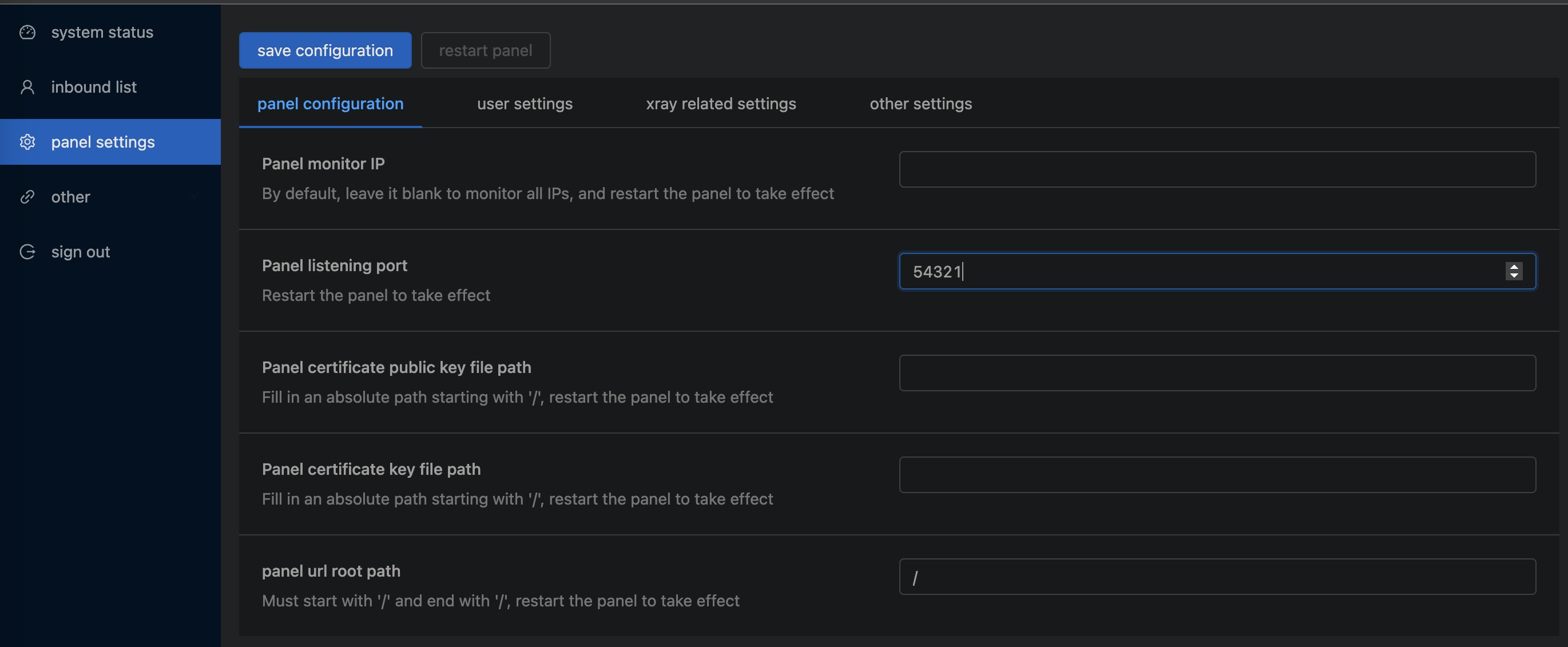Switch to the other settings tab
The image size is (1568, 647).
920,104
